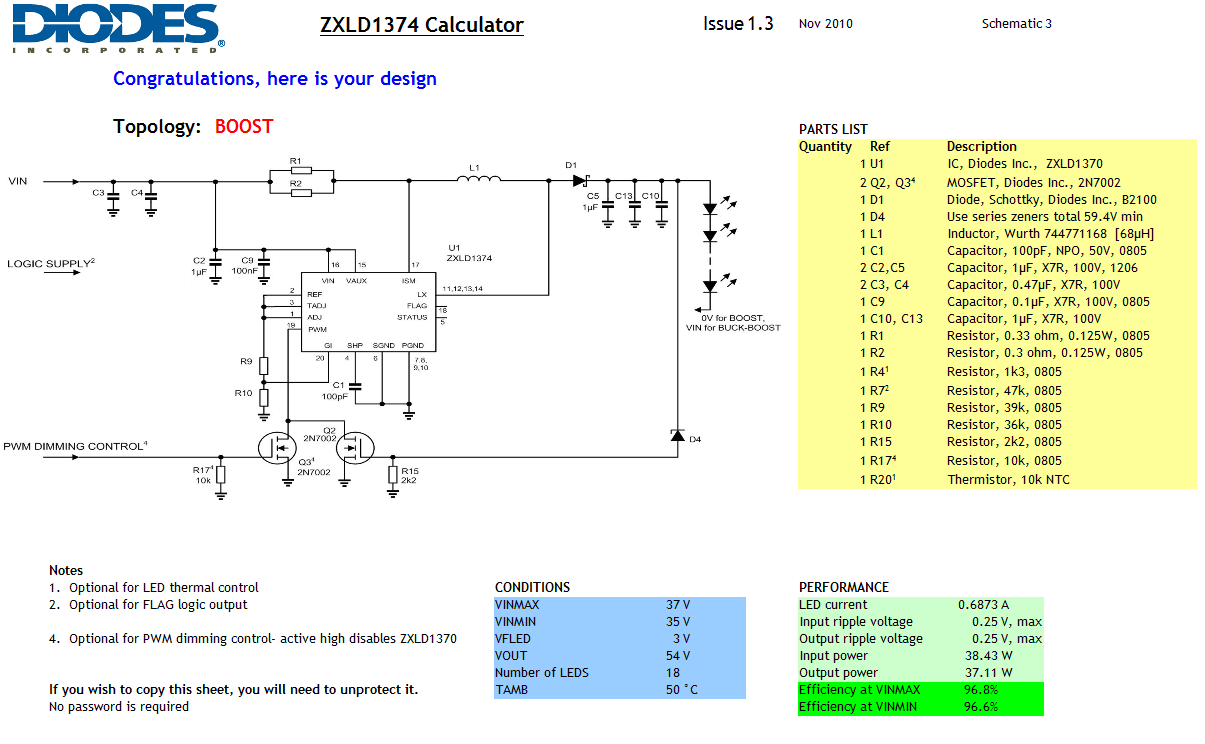The image size is (1205, 744).
Task: Click the VIN input arrow
Action: (60, 181)
